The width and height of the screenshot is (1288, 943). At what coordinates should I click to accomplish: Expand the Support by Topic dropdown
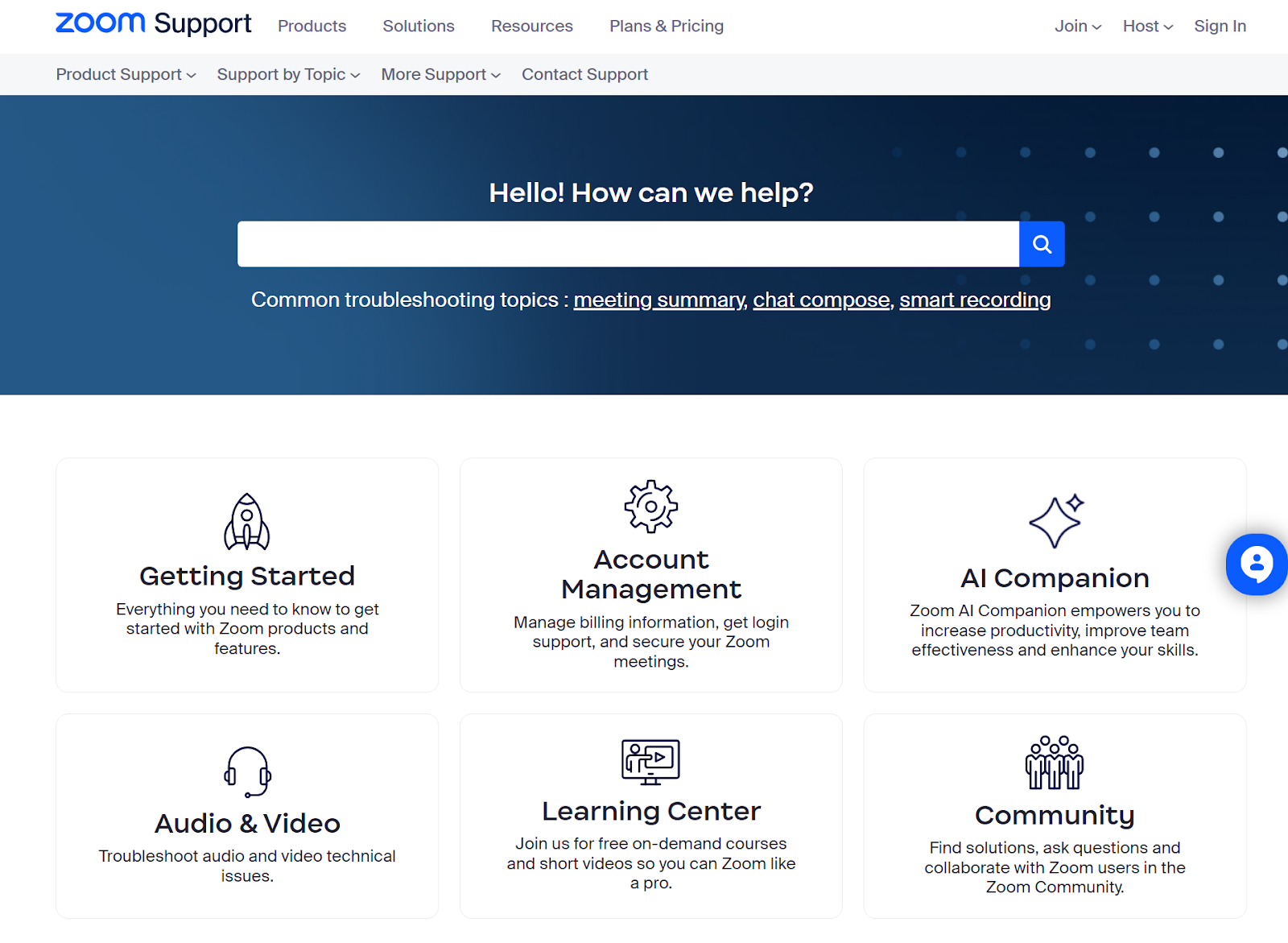288,74
